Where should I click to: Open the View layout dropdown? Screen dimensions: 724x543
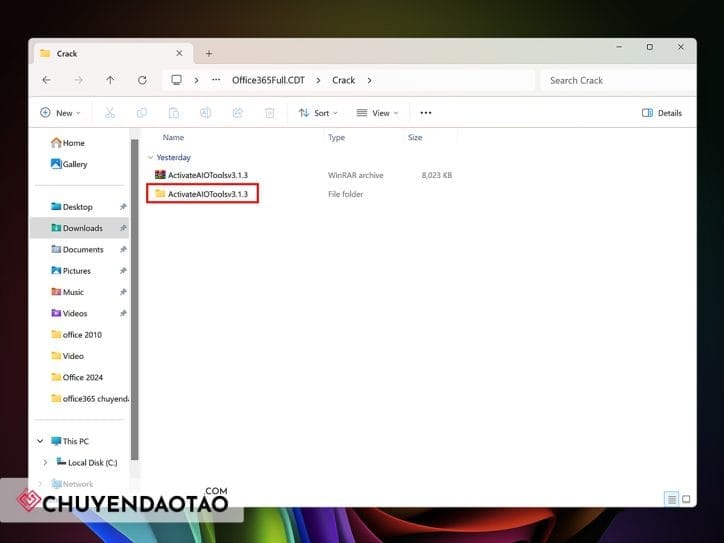pos(377,113)
